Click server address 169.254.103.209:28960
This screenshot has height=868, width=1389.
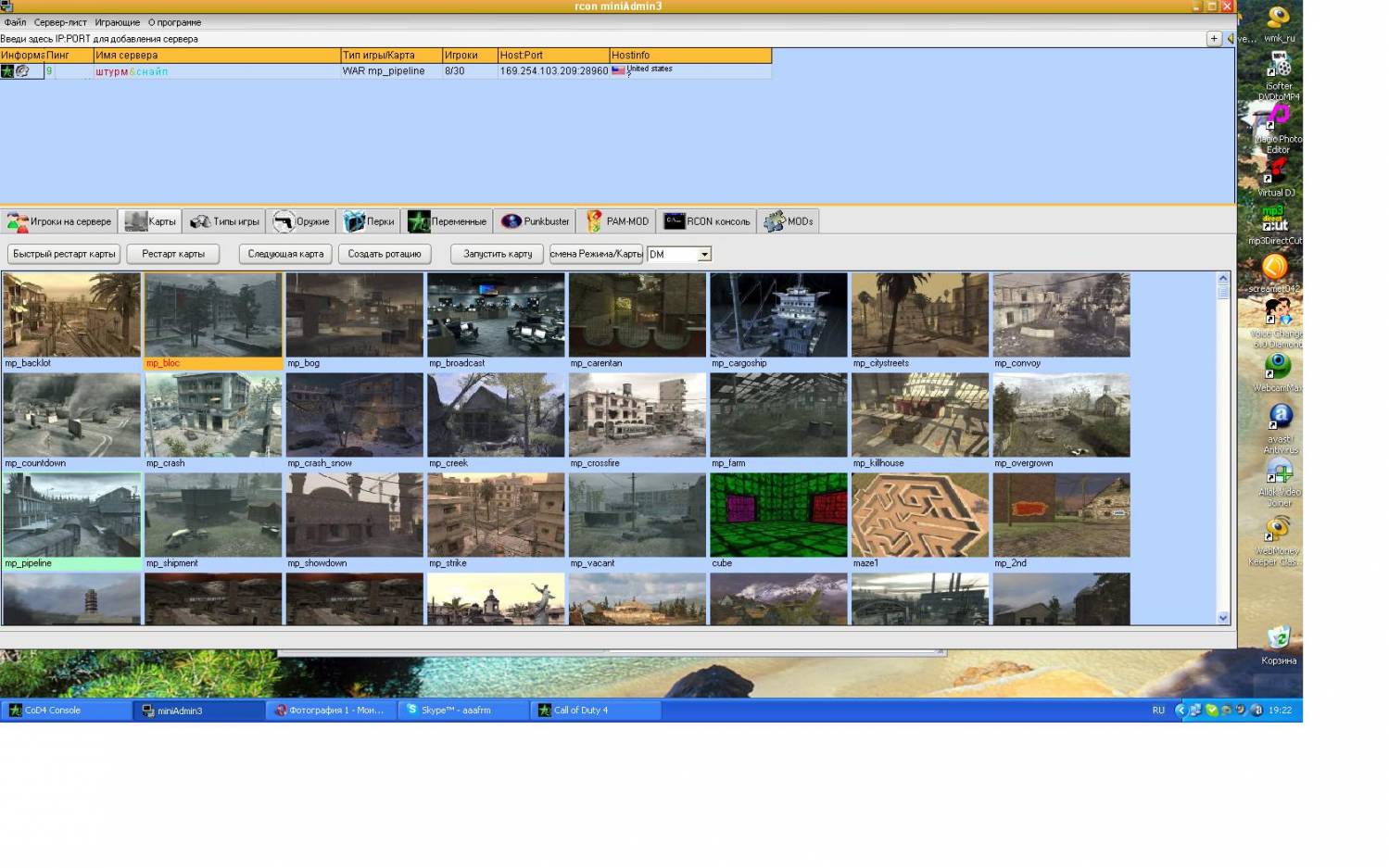click(x=554, y=70)
